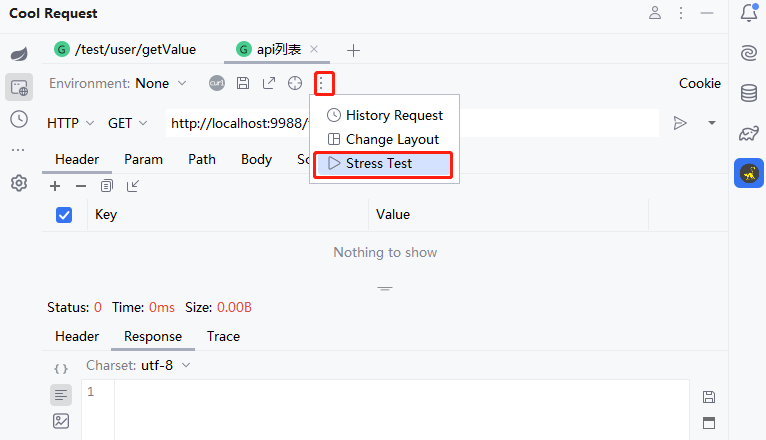Viewport: 766px width, 440px height.
Task: Open the settings gear in left sidebar
Action: (19, 183)
